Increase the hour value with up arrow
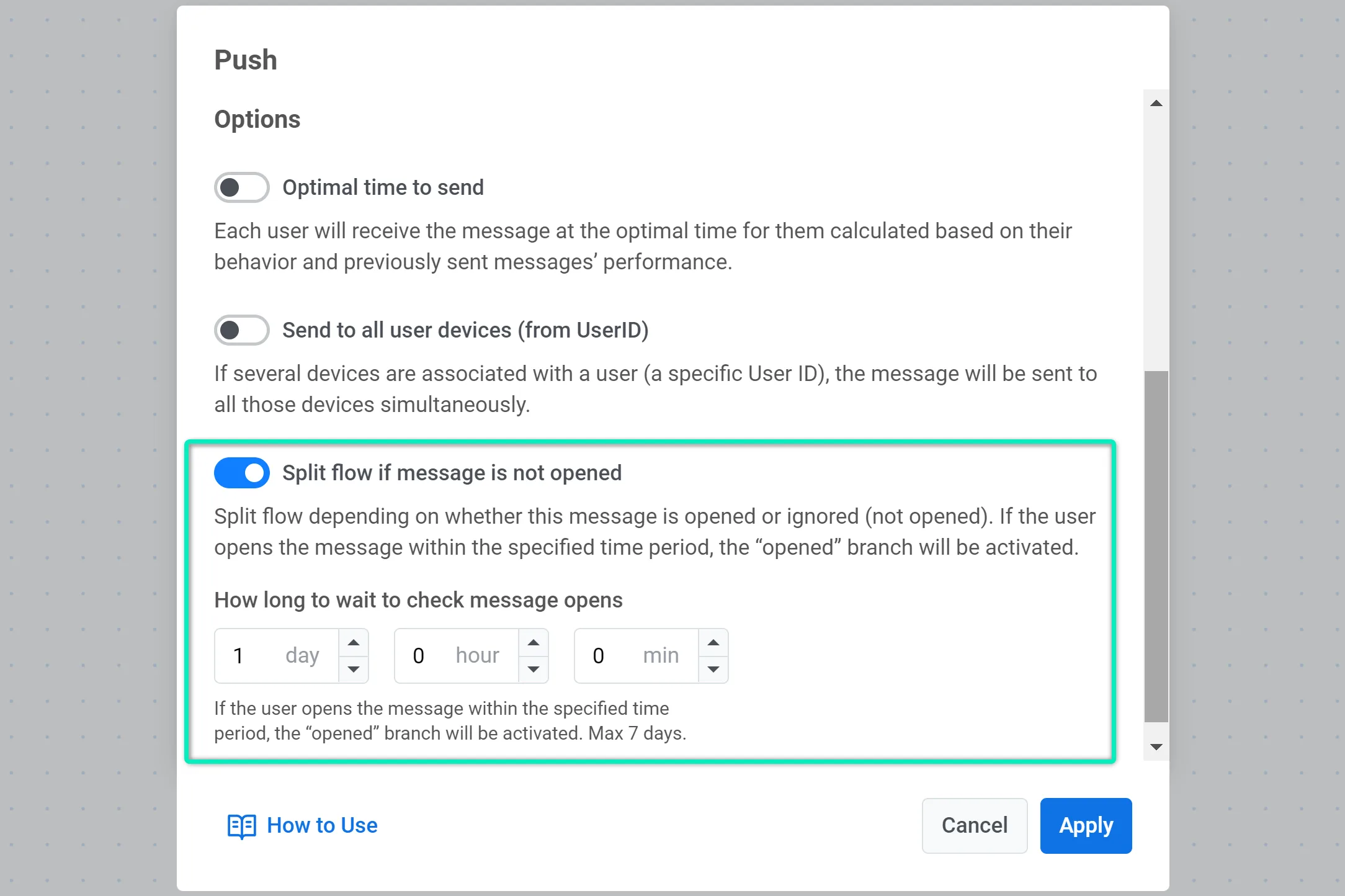This screenshot has width=1345, height=896. point(534,643)
